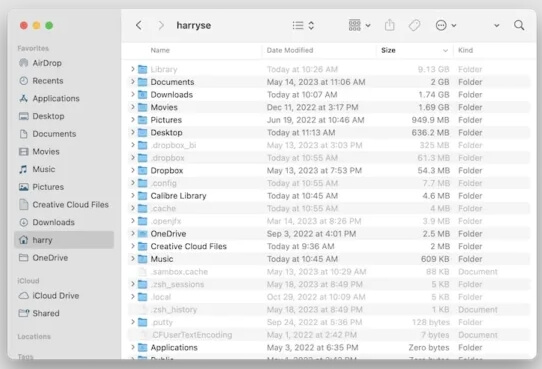The width and height of the screenshot is (542, 369).
Task: Select the harry home folder in sidebar
Action: click(64, 240)
